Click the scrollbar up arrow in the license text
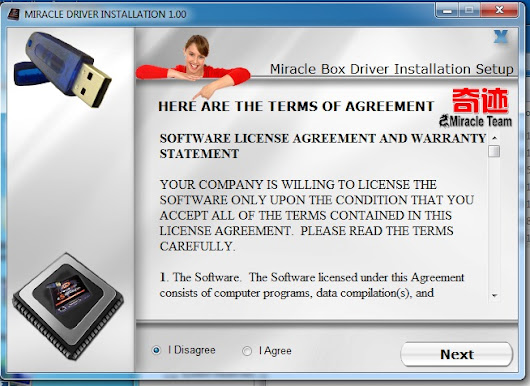This screenshot has width=530, height=386. click(495, 138)
